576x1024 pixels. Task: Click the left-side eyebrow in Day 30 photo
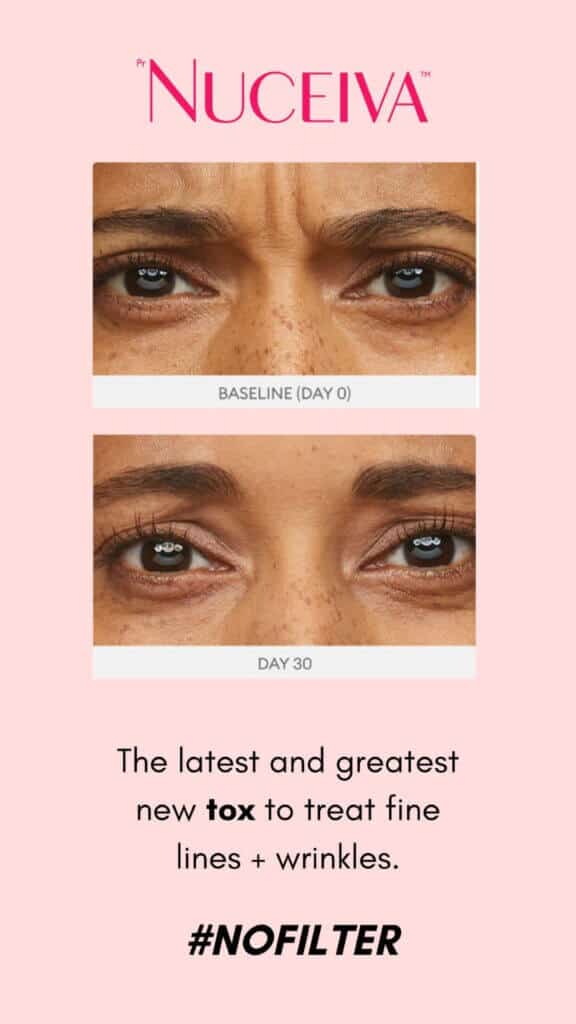pos(167,481)
